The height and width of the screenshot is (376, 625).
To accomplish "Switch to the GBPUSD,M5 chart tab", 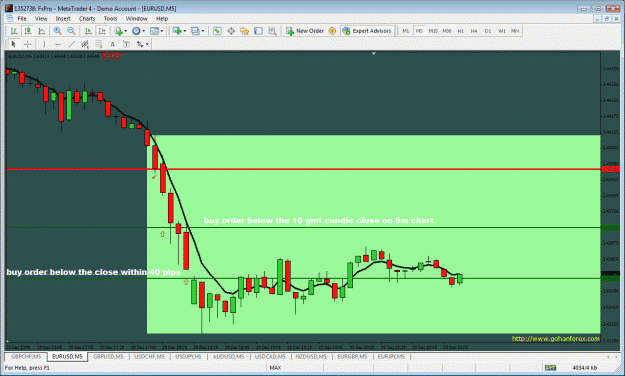I will pos(108,356).
